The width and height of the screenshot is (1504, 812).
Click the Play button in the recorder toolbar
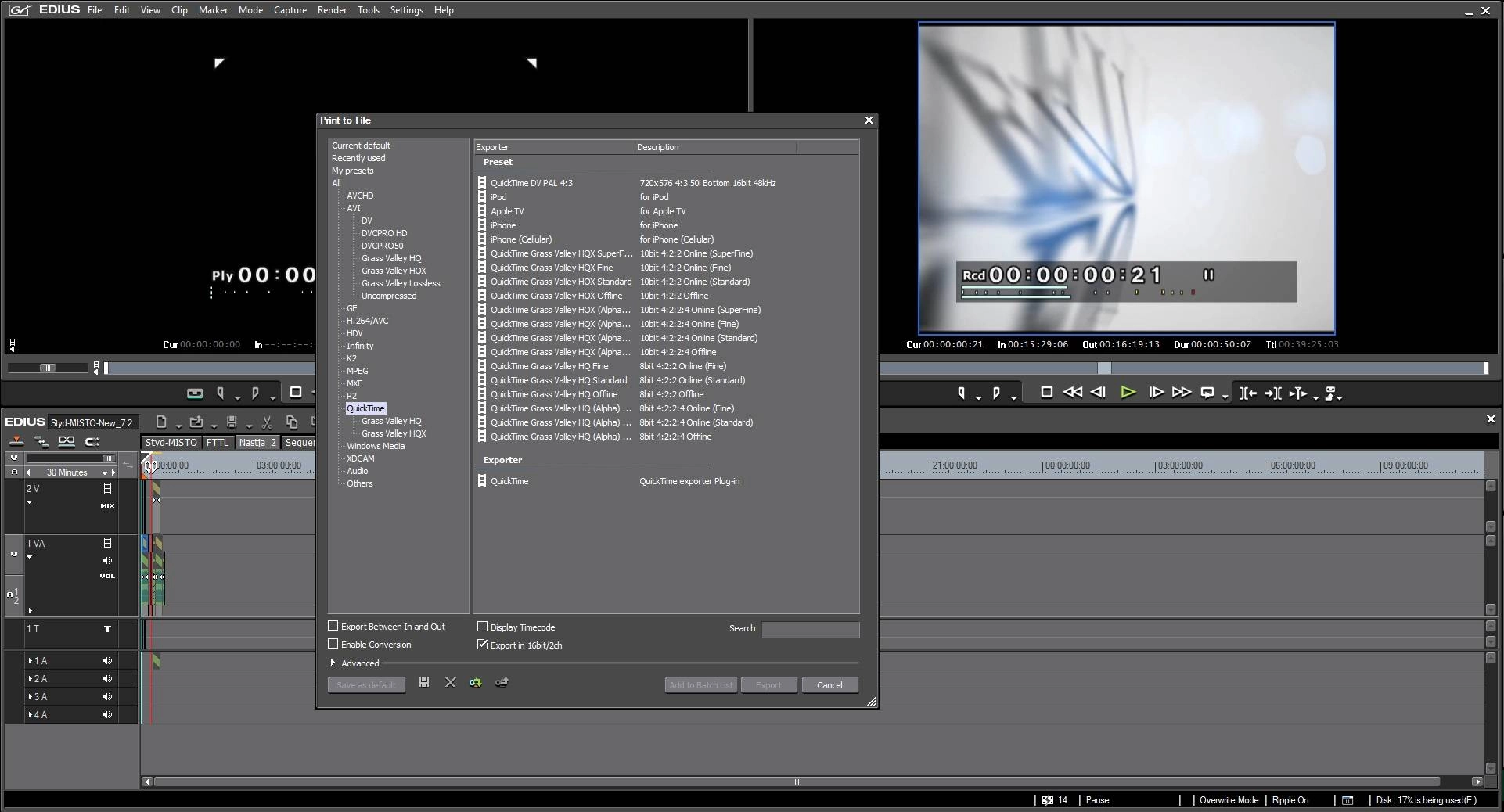click(1128, 393)
